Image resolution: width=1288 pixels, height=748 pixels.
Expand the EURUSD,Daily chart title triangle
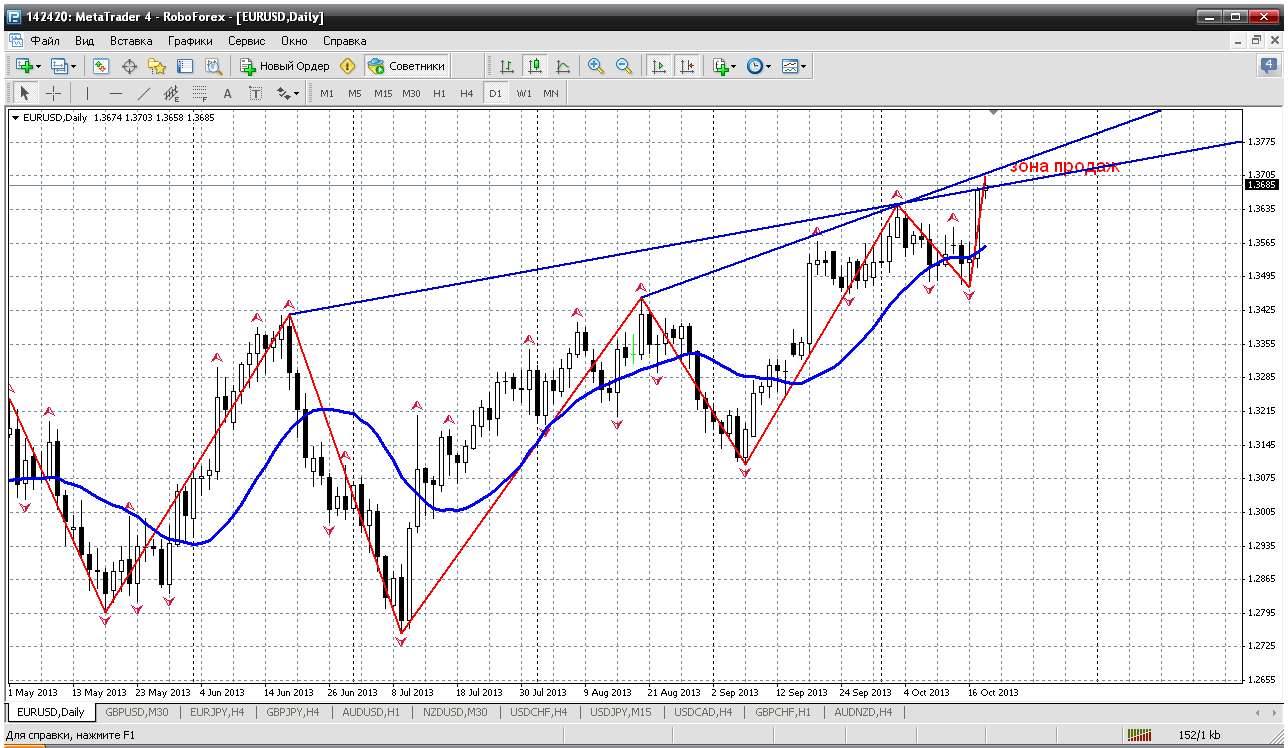pos(15,117)
